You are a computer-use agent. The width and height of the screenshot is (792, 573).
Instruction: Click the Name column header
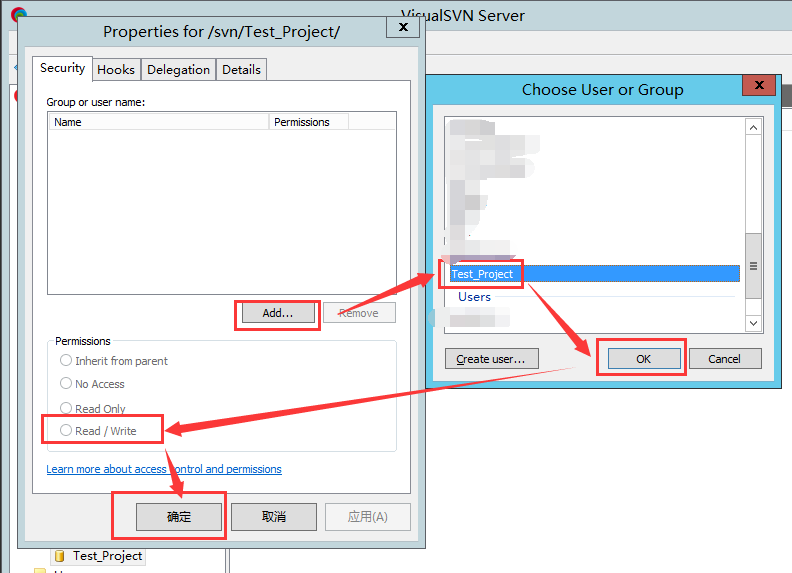(159, 122)
